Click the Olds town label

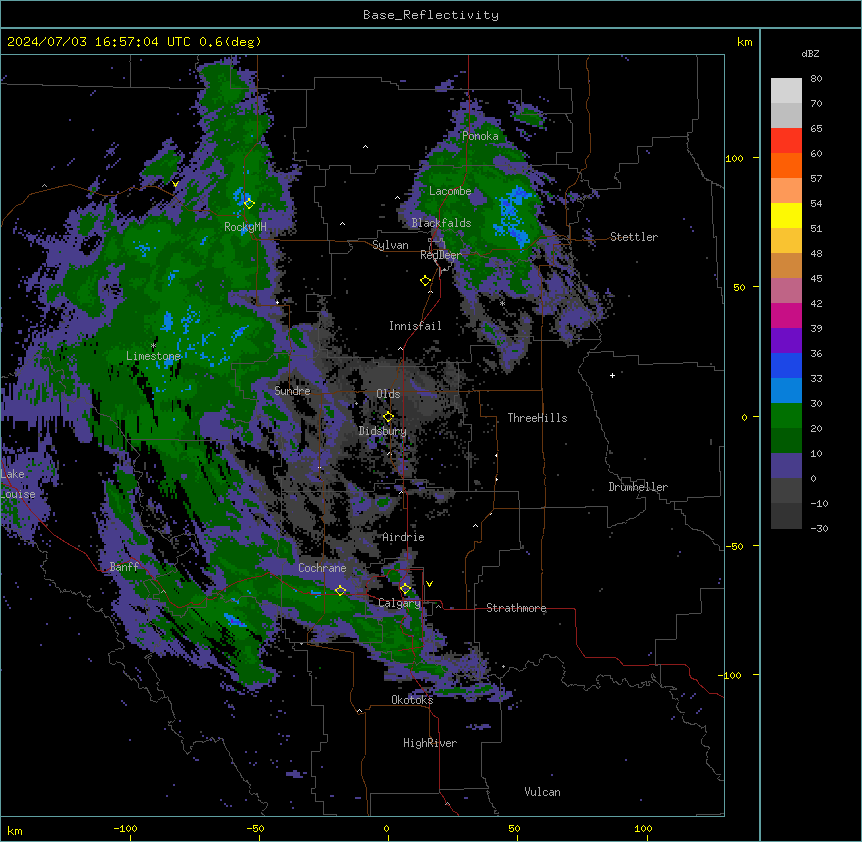(388, 394)
